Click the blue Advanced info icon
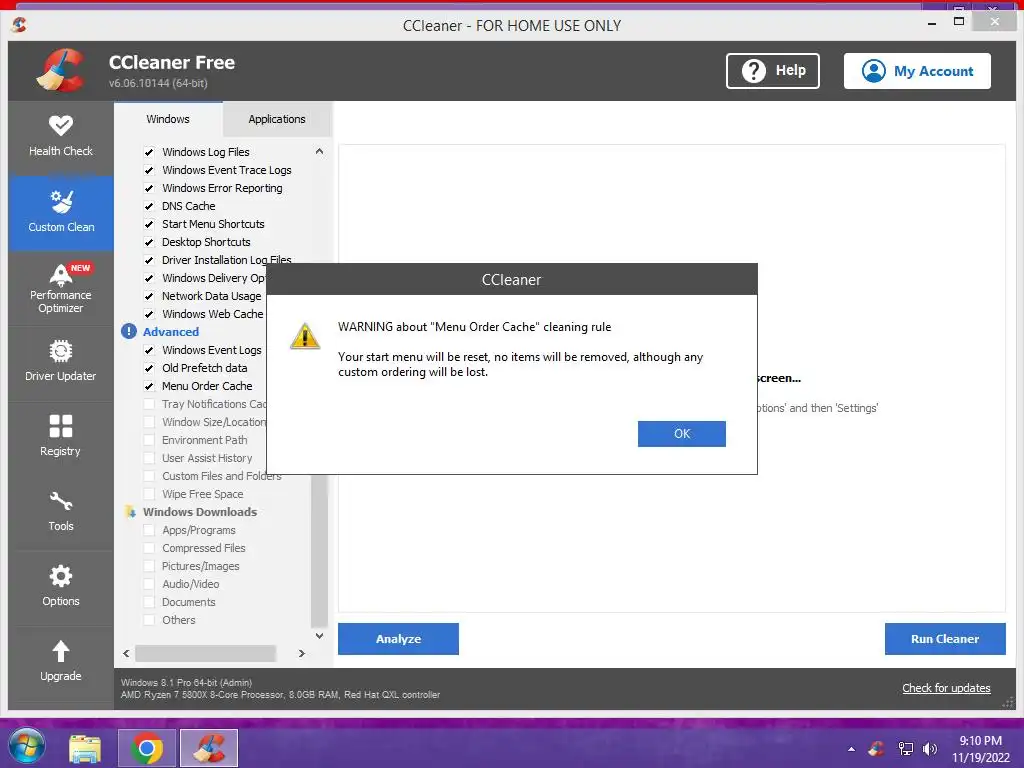The width and height of the screenshot is (1024, 768). click(x=129, y=332)
